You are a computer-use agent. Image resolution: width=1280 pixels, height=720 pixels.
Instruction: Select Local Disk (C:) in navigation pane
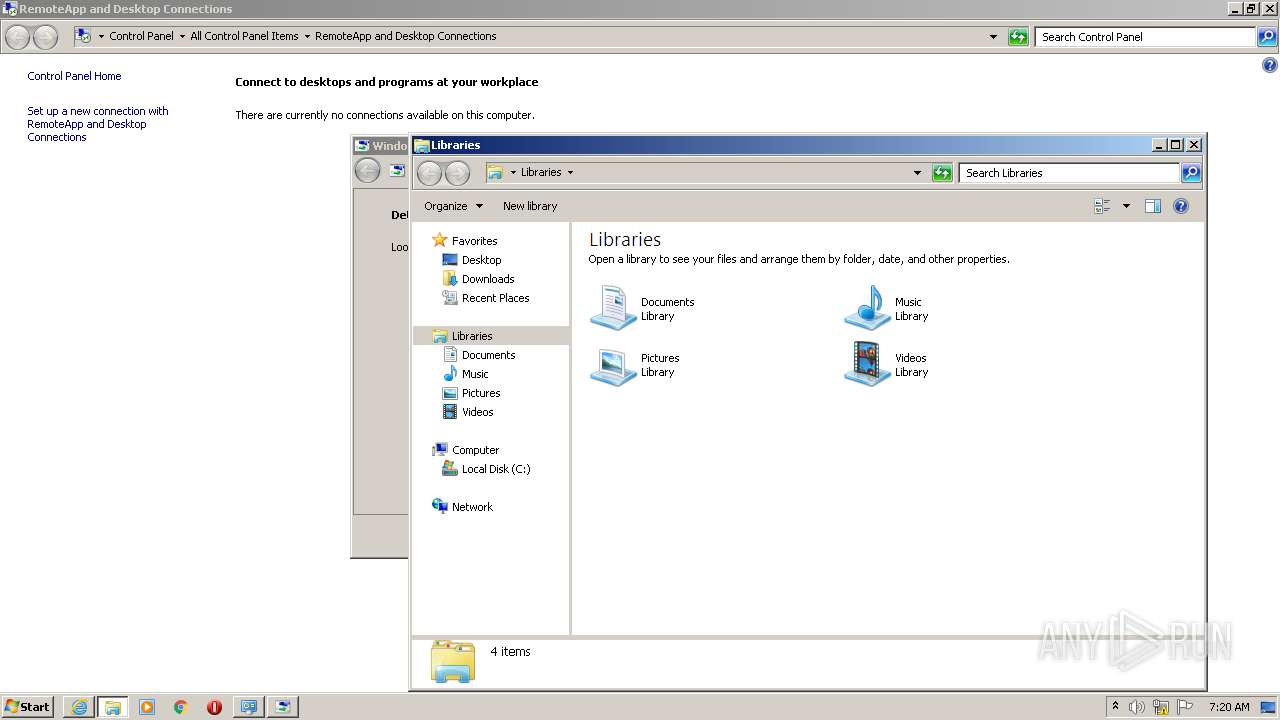tap(496, 469)
